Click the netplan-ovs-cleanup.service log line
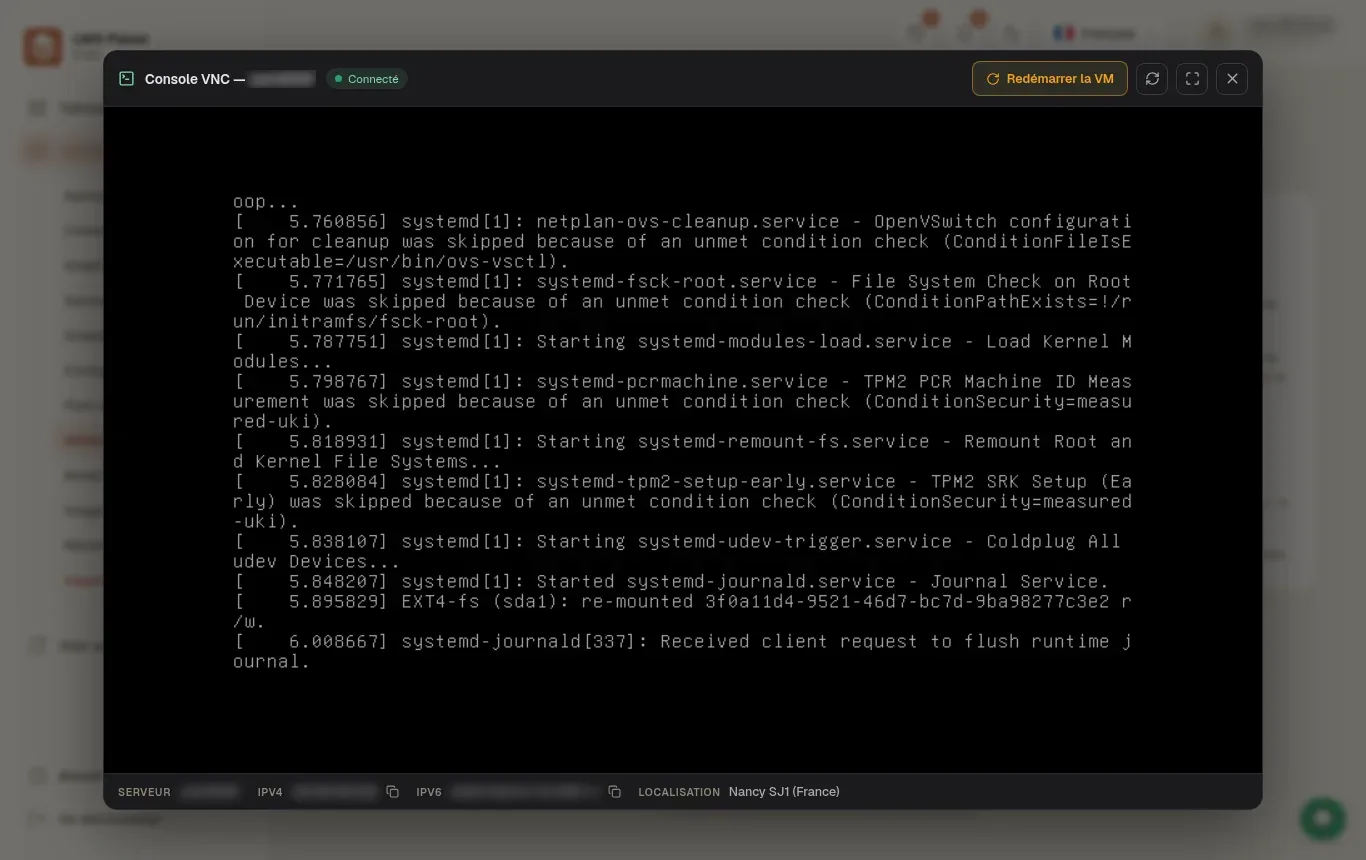1366x860 pixels. 682,241
